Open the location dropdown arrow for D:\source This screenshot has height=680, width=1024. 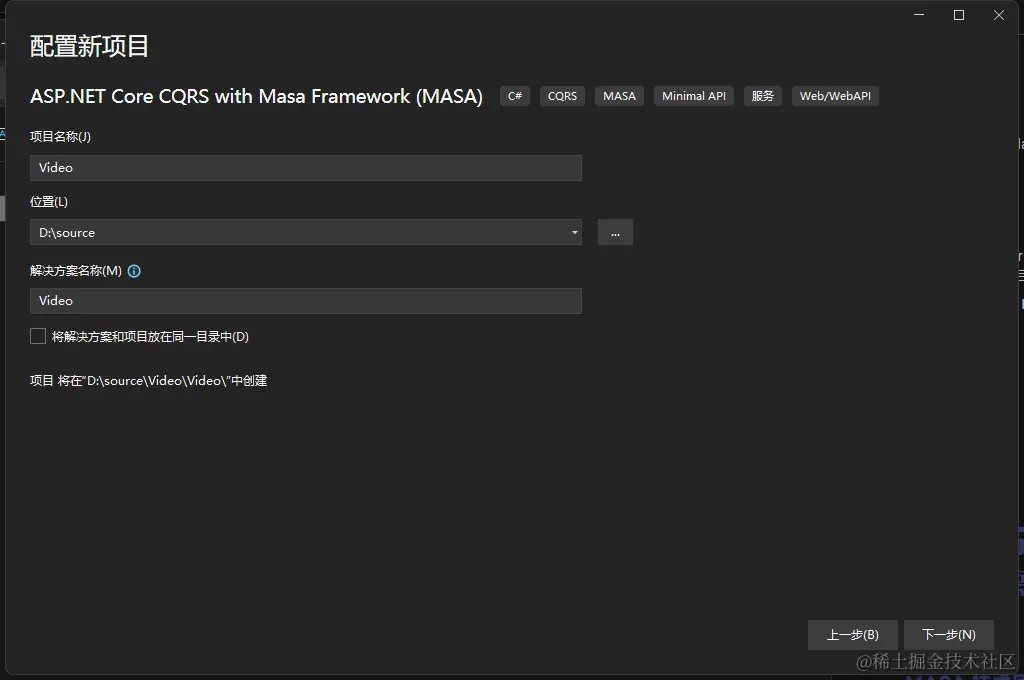575,233
